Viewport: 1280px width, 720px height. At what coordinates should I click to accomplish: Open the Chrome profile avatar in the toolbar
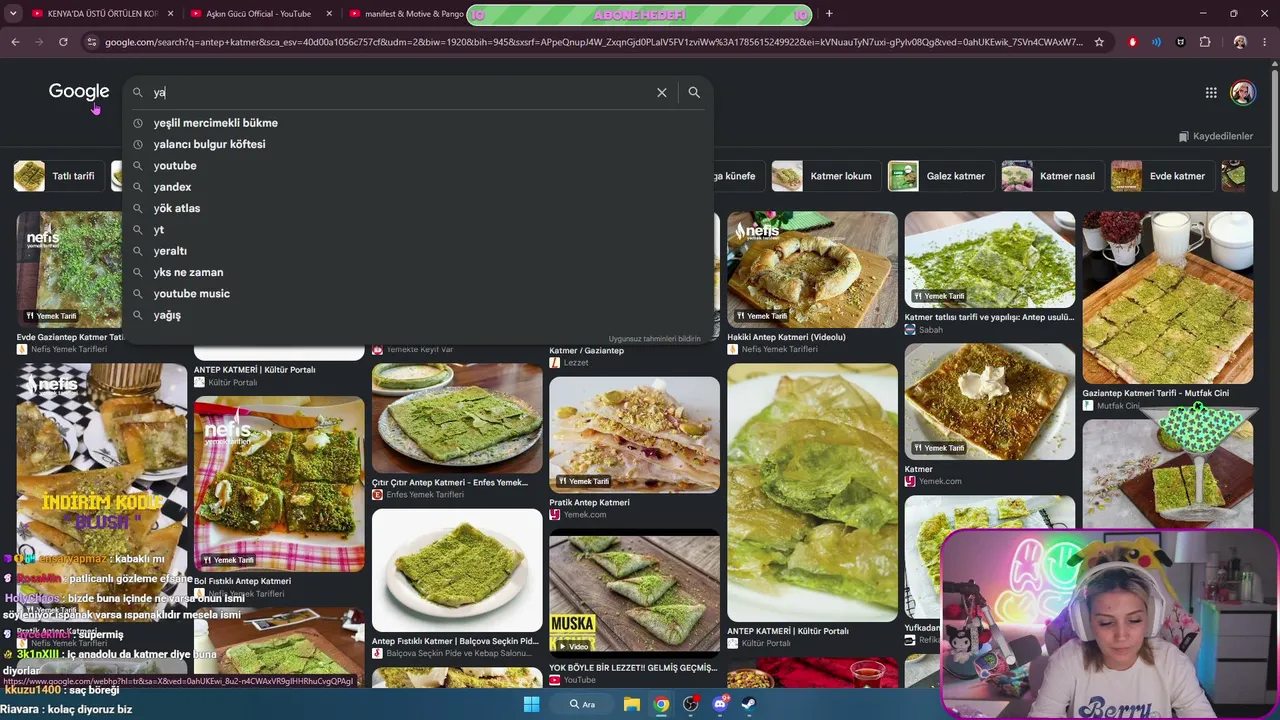(x=1240, y=42)
